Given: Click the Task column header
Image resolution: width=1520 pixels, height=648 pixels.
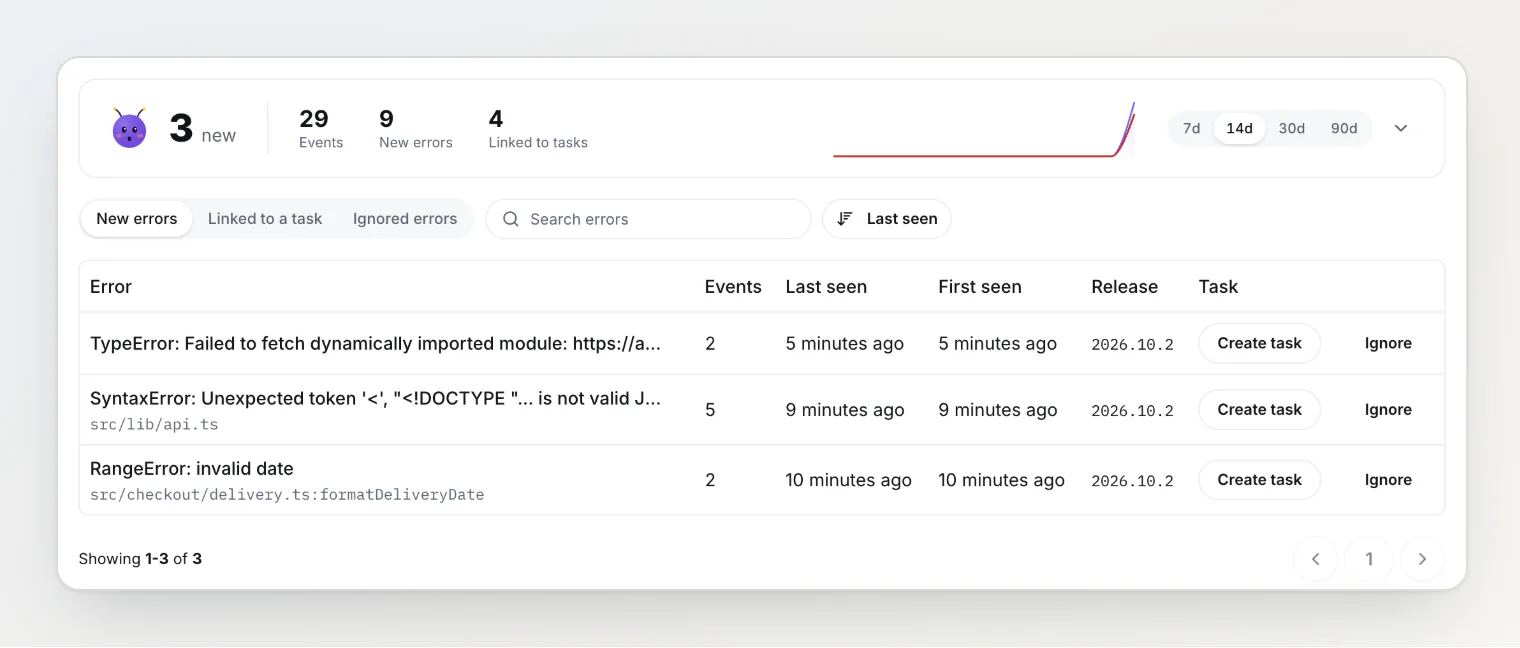Looking at the screenshot, I should (x=1218, y=287).
